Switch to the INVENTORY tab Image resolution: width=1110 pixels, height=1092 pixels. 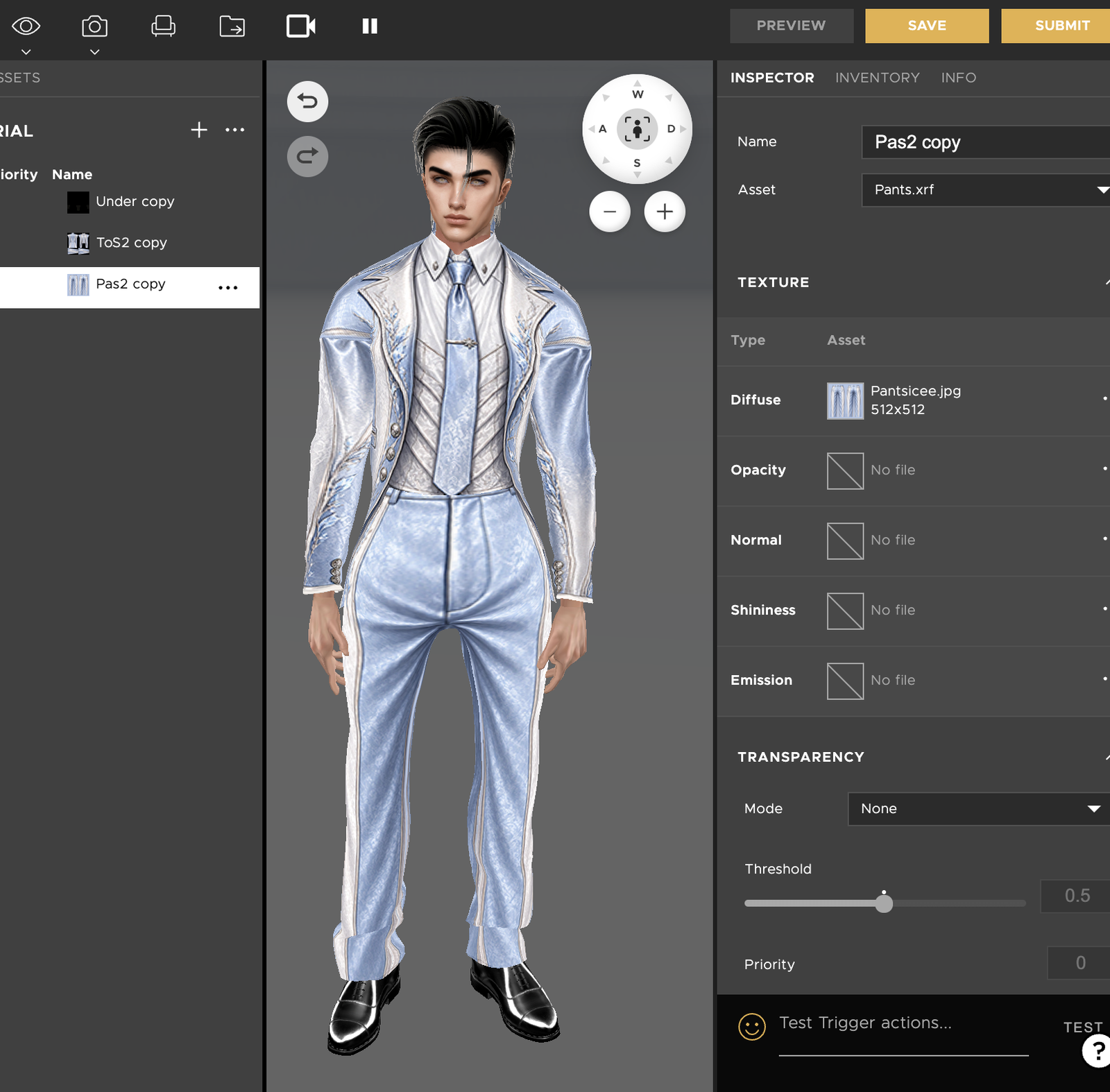click(878, 78)
